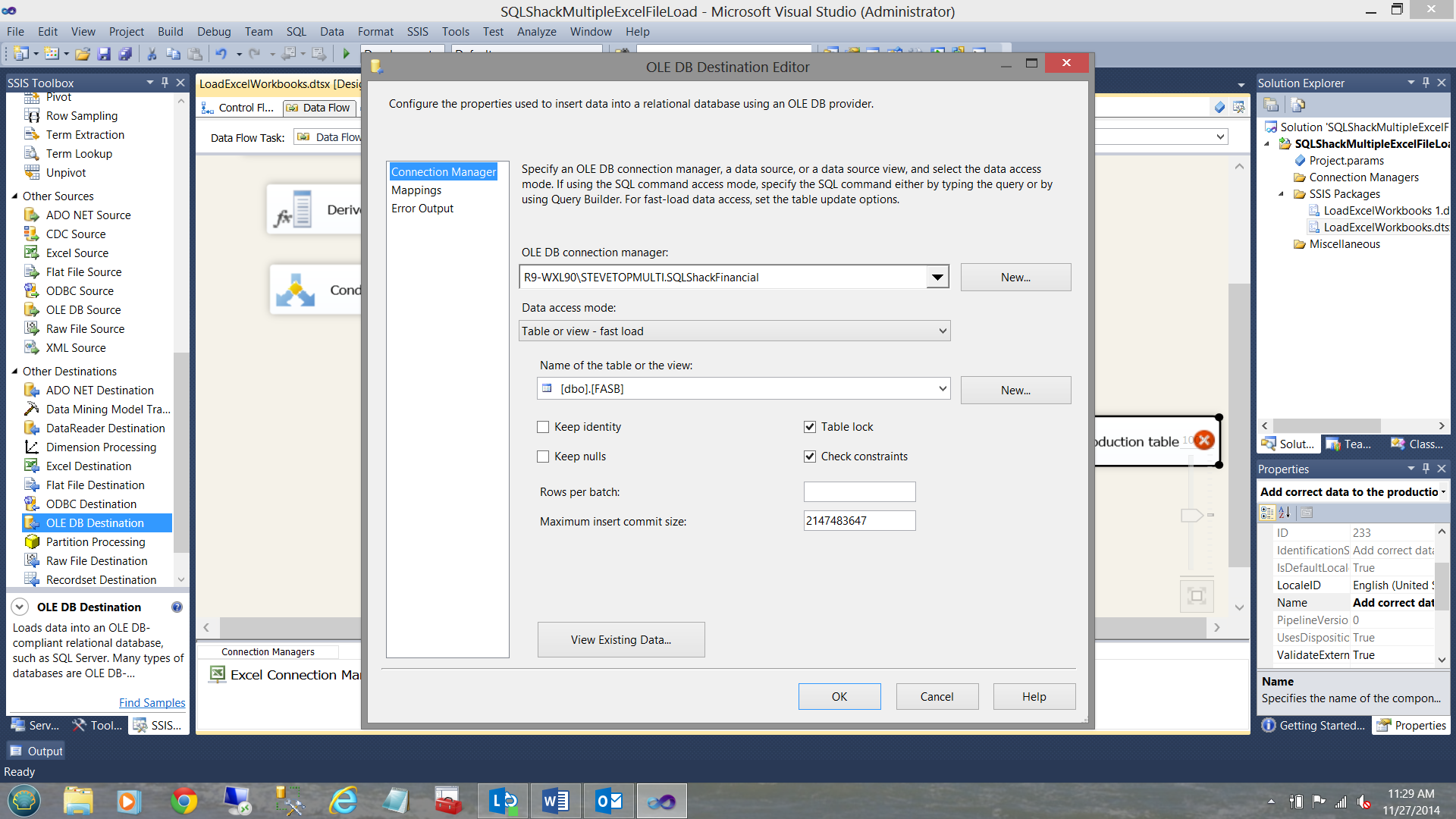Select the Excel Source toolbox item
Screen dimensions: 1456x819
(77, 253)
